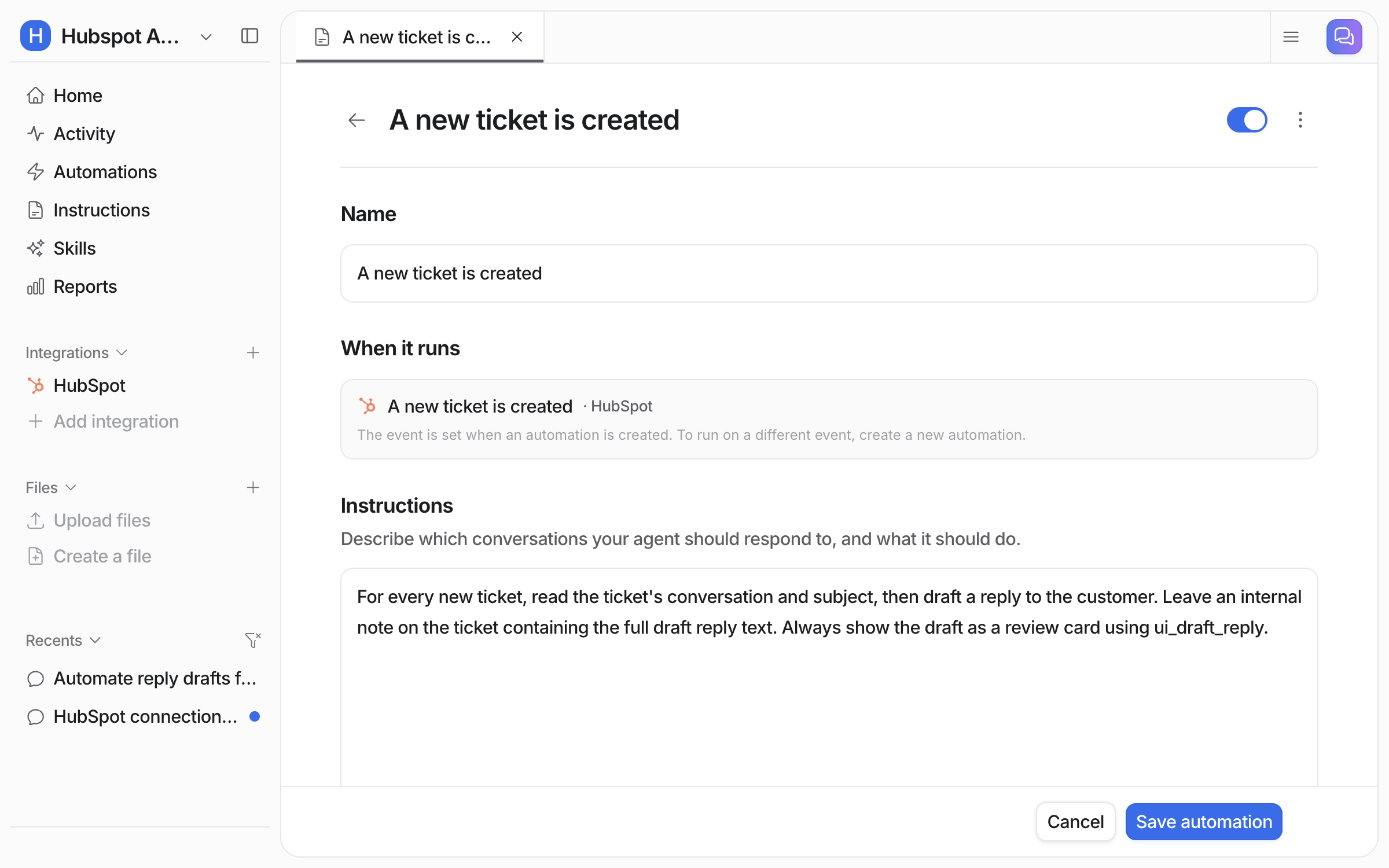
Task: Clear the Recents filter icon
Action: 253,640
